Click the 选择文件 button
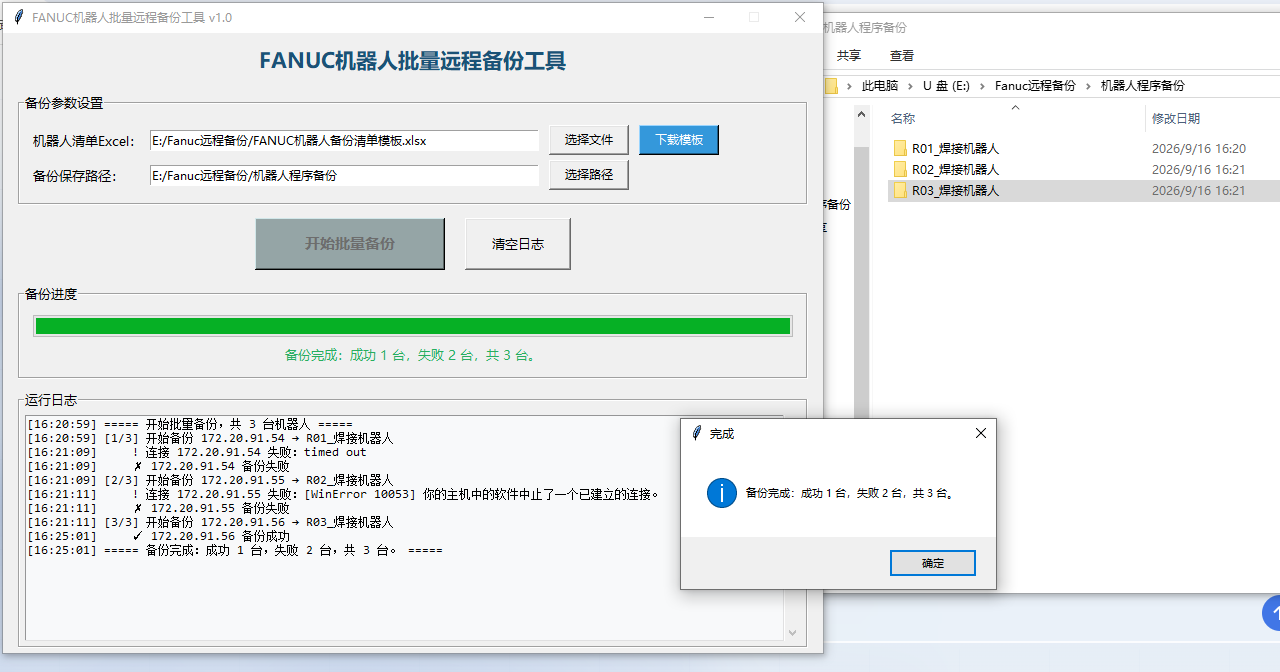Viewport: 1280px width, 672px height. (589, 140)
